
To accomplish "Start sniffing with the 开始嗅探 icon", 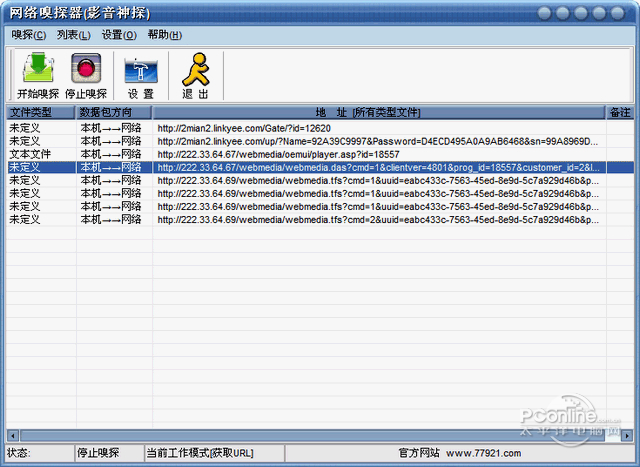I will click(x=38, y=75).
